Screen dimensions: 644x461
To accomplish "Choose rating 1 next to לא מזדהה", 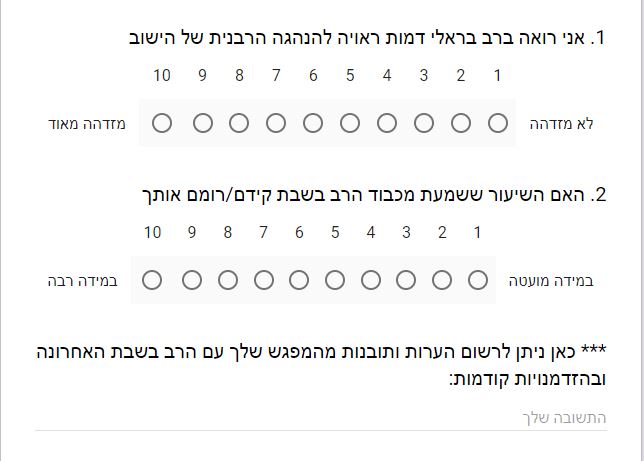I will (498, 123).
